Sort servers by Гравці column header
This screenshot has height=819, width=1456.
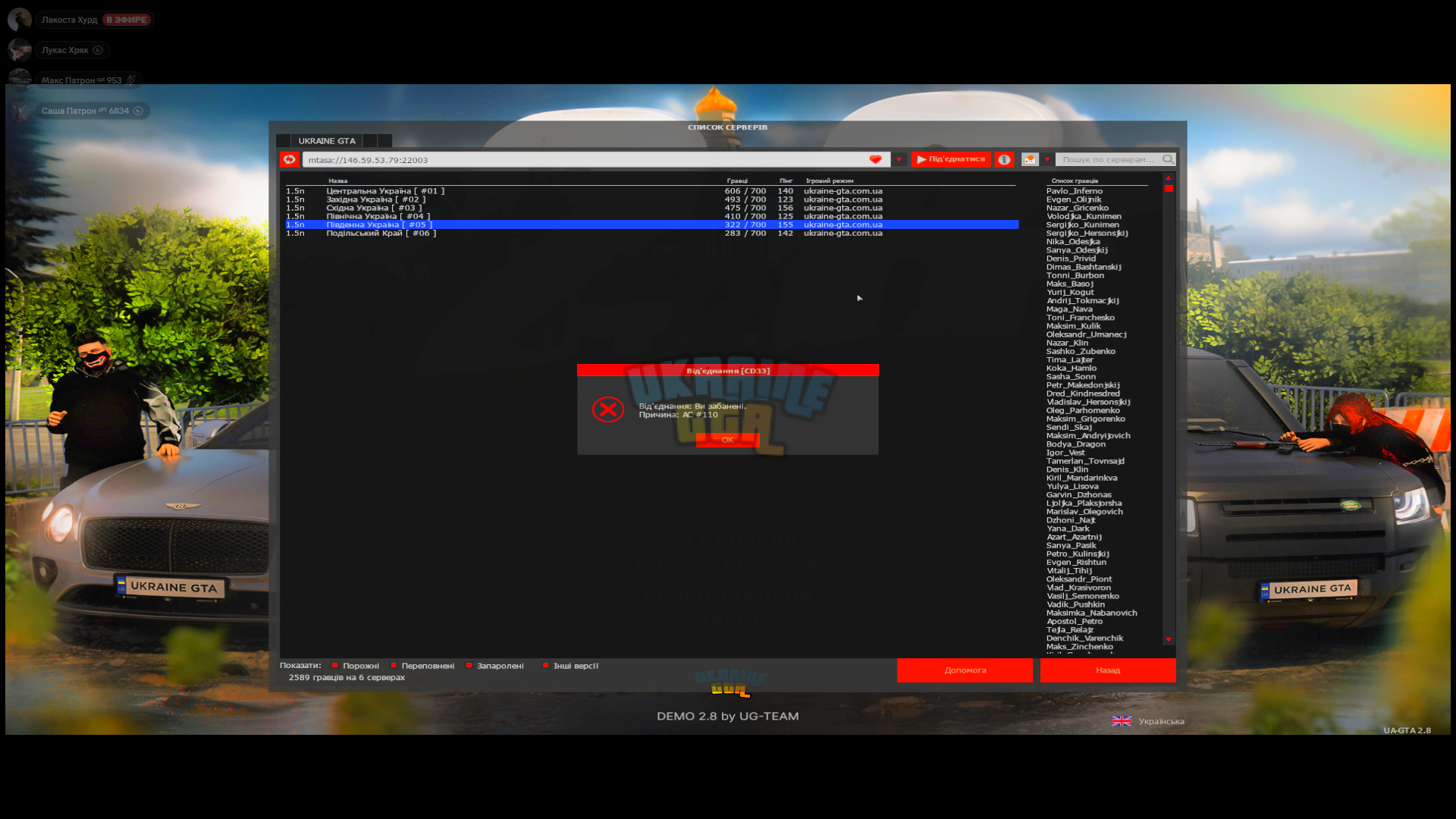(737, 180)
